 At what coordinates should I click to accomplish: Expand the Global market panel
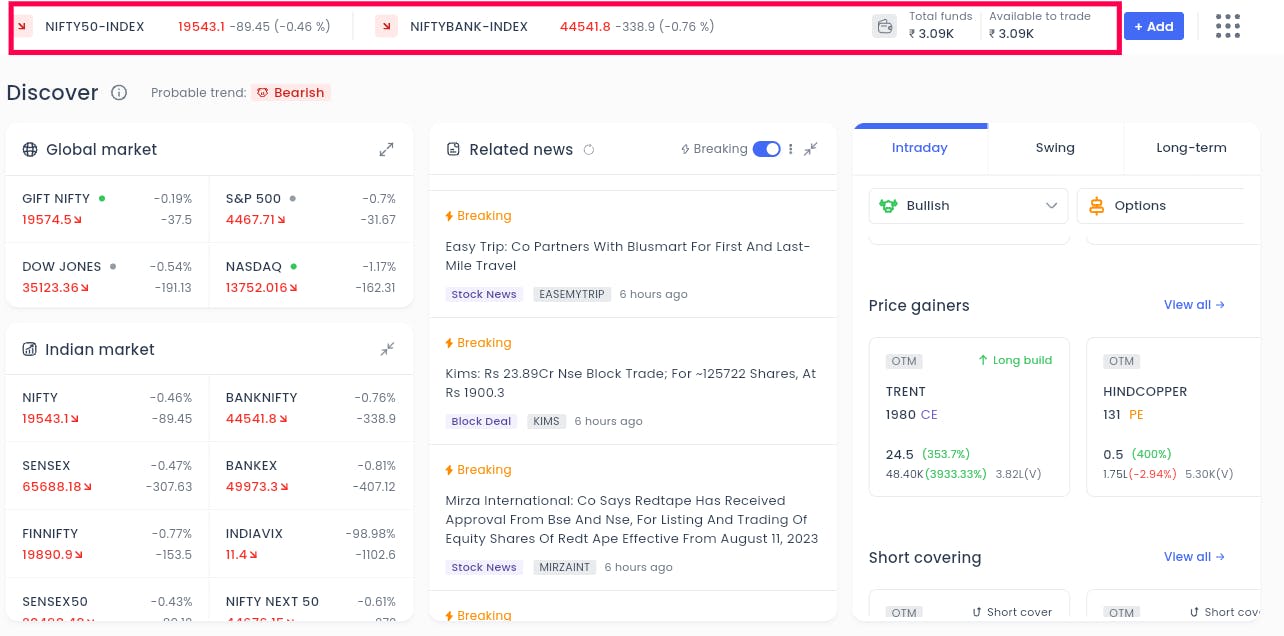tap(386, 149)
